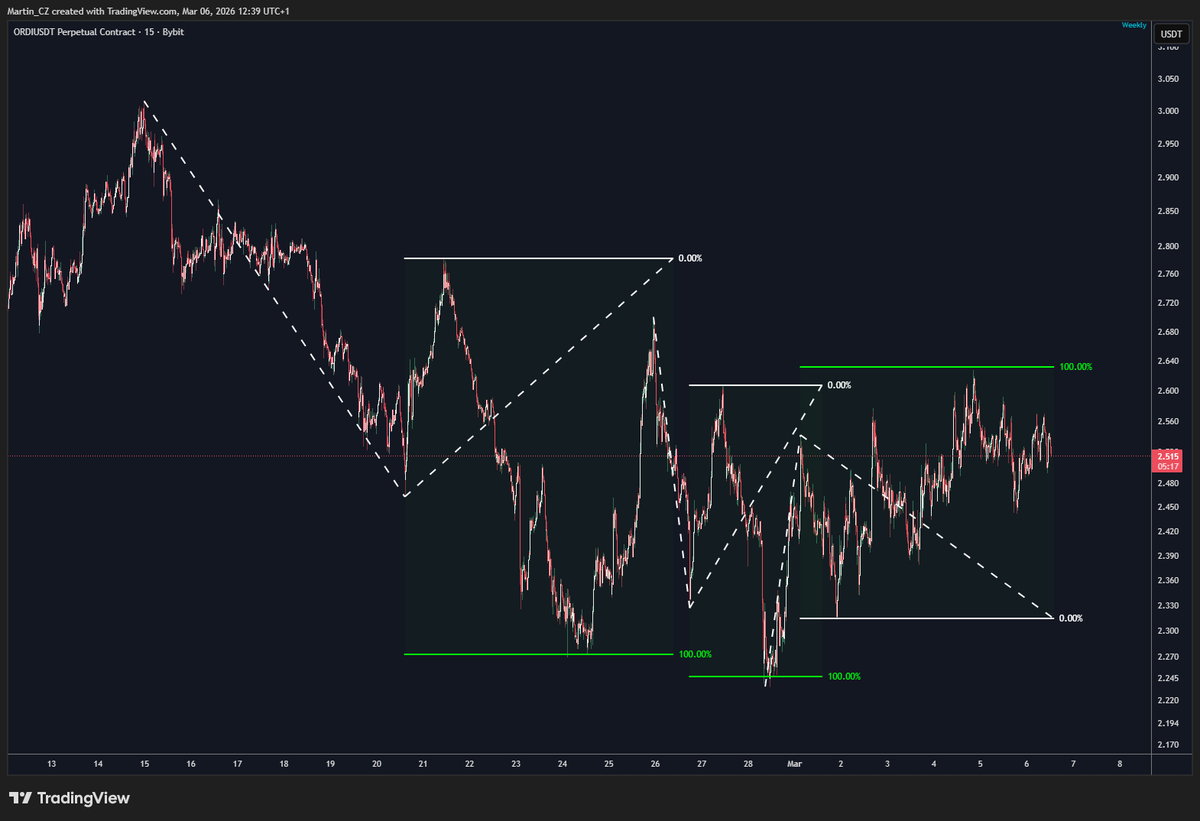This screenshot has height=821, width=1200.
Task: Select date 23 on the time axis
Action: pos(516,764)
